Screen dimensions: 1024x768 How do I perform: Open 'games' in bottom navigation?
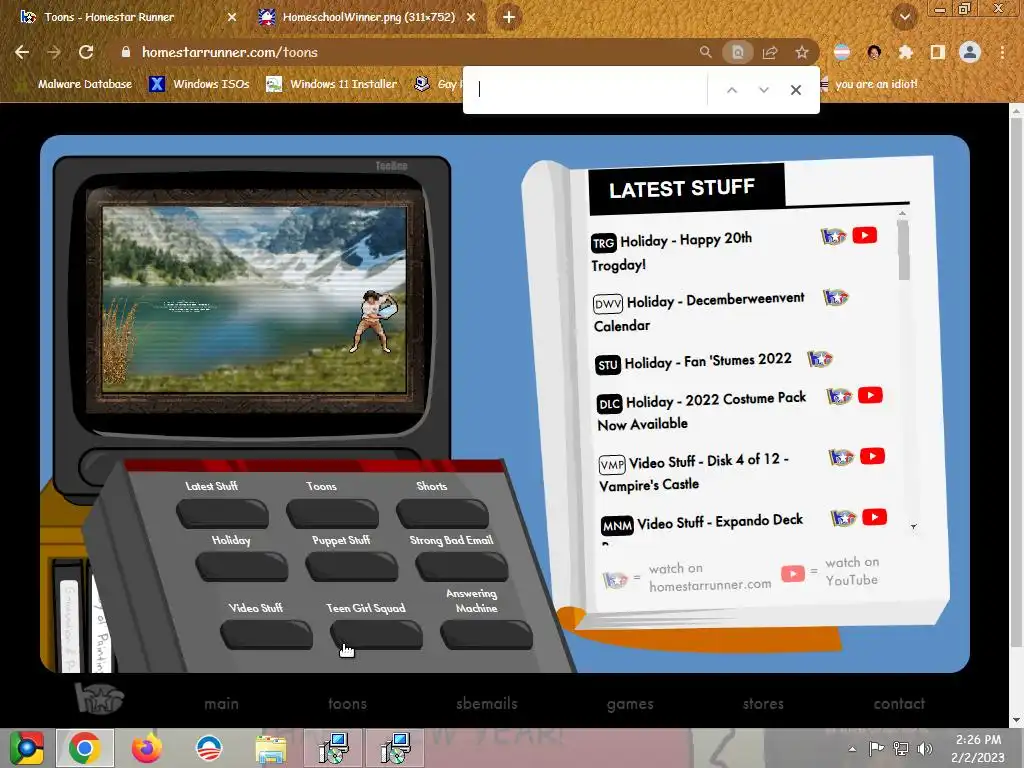tap(630, 703)
